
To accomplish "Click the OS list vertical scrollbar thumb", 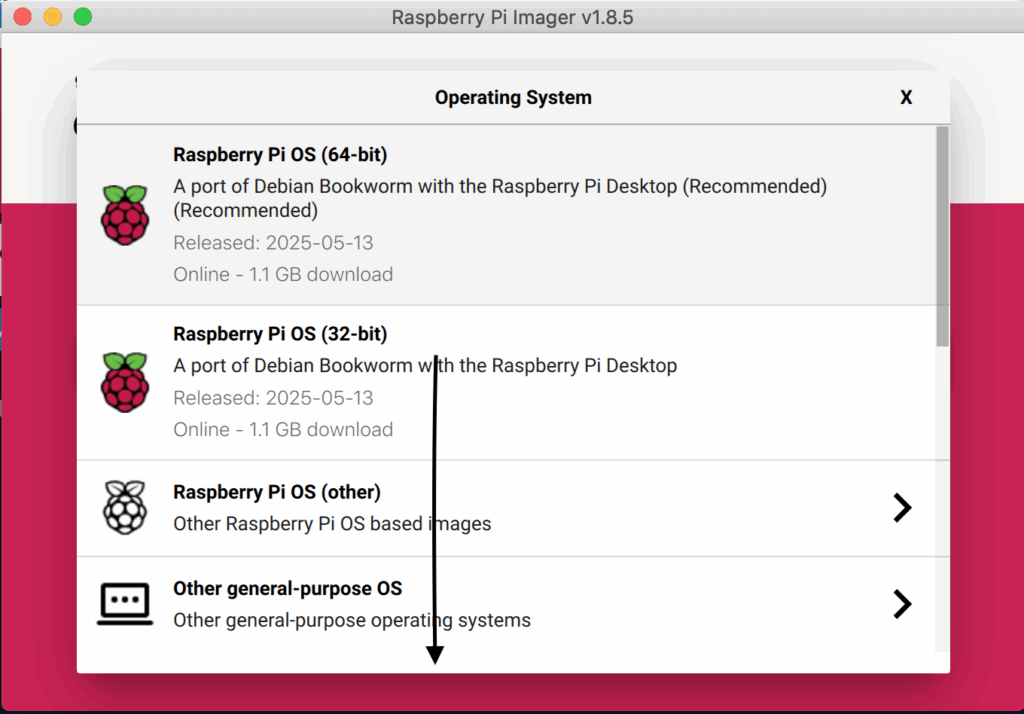I will [x=942, y=236].
